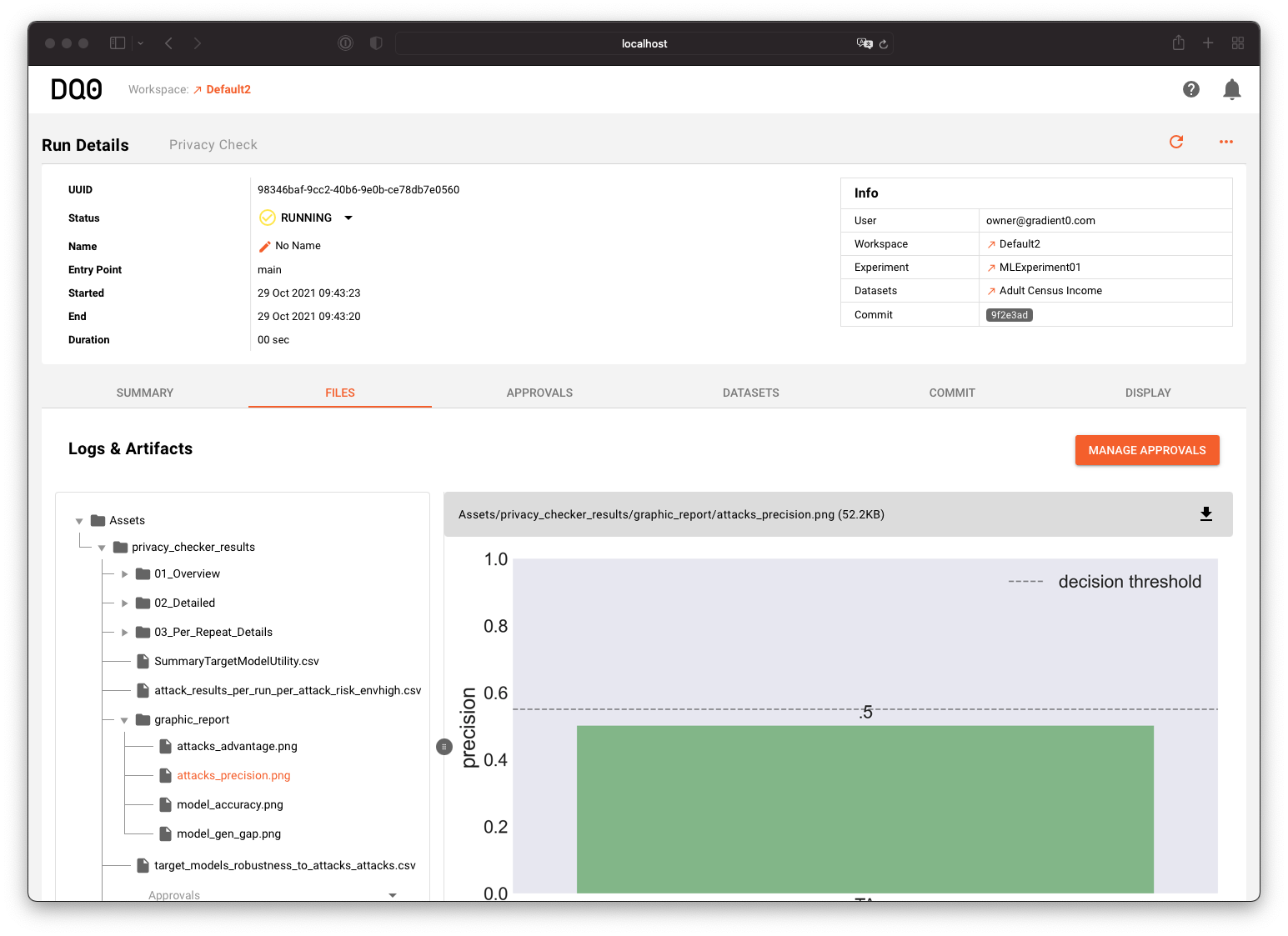
Task: Open the DATASETS tab
Action: 751,393
